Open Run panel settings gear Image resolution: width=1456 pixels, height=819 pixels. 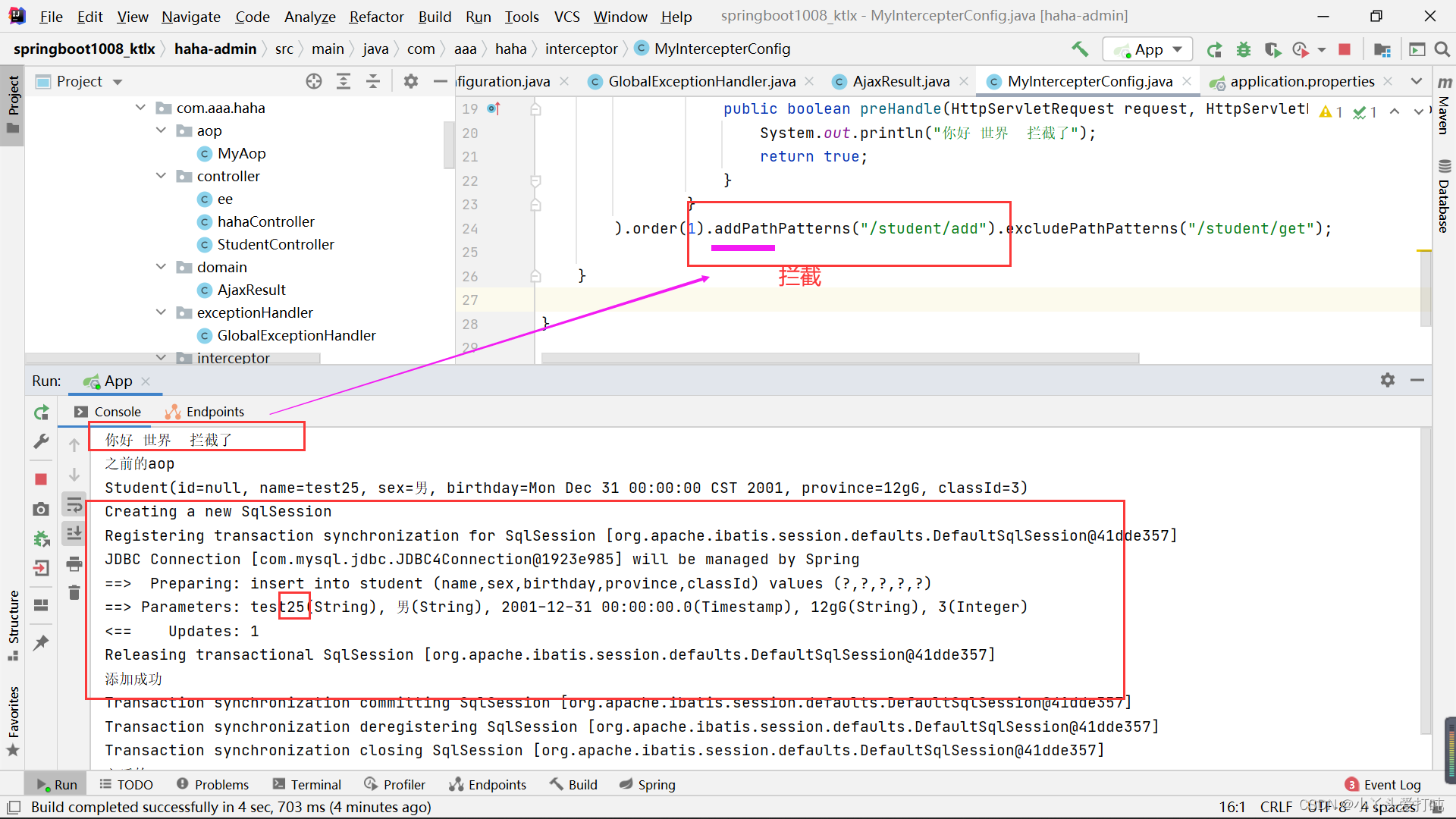1388,380
